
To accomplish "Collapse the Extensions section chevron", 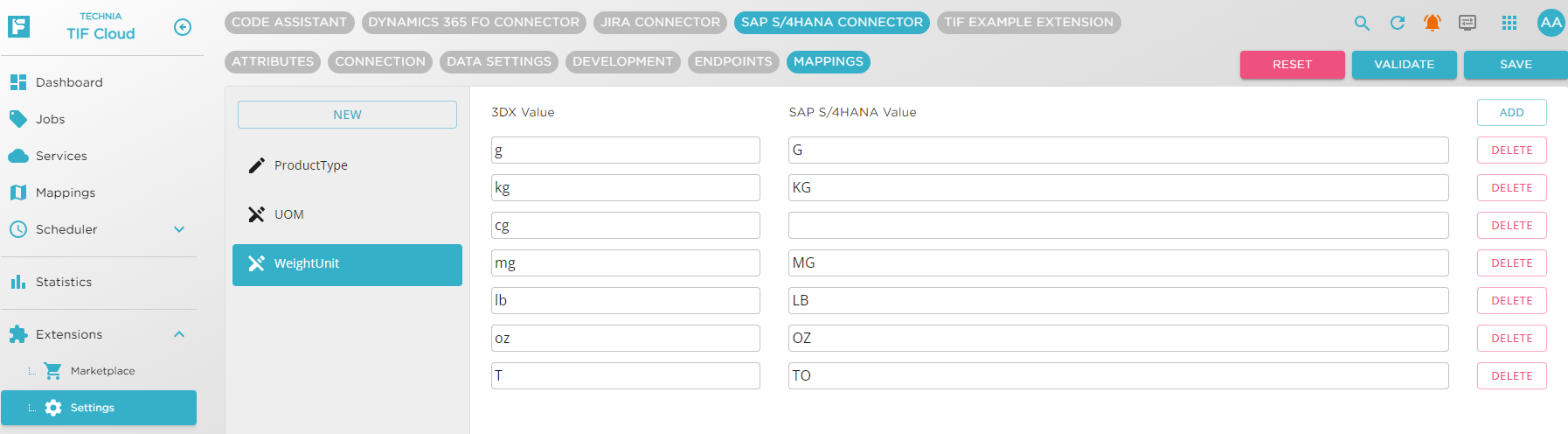I will (x=179, y=334).
